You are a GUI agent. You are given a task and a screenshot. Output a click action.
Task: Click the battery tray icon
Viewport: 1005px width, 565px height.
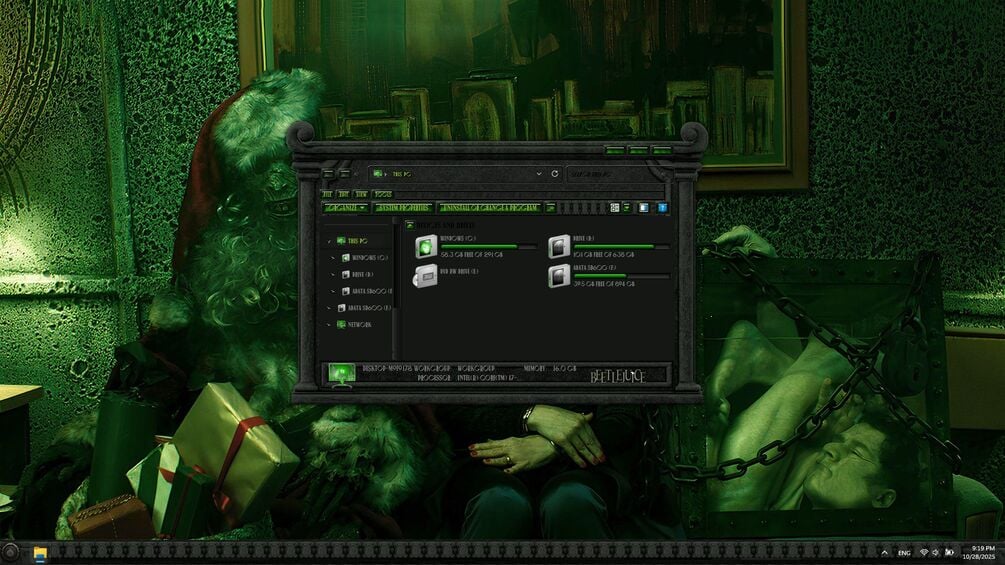tap(950, 552)
